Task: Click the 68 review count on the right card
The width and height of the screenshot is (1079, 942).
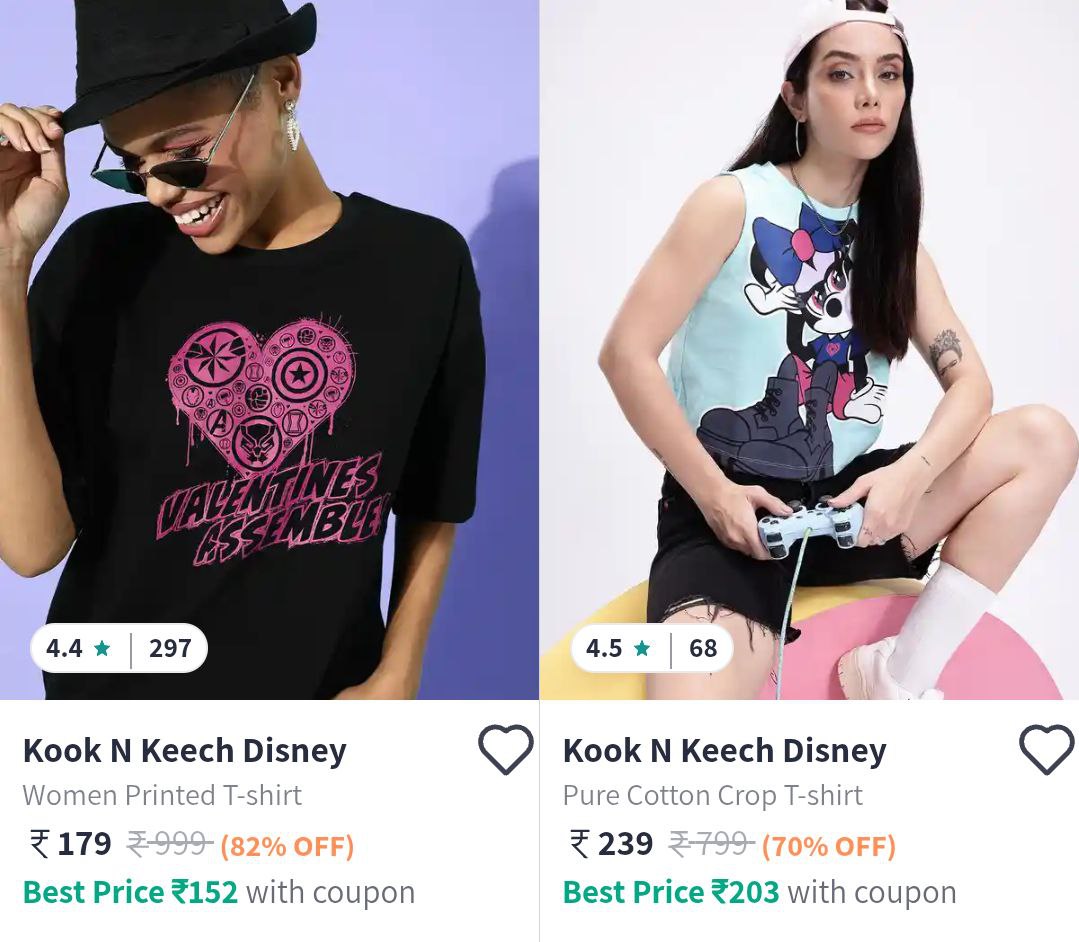Action: click(x=703, y=649)
